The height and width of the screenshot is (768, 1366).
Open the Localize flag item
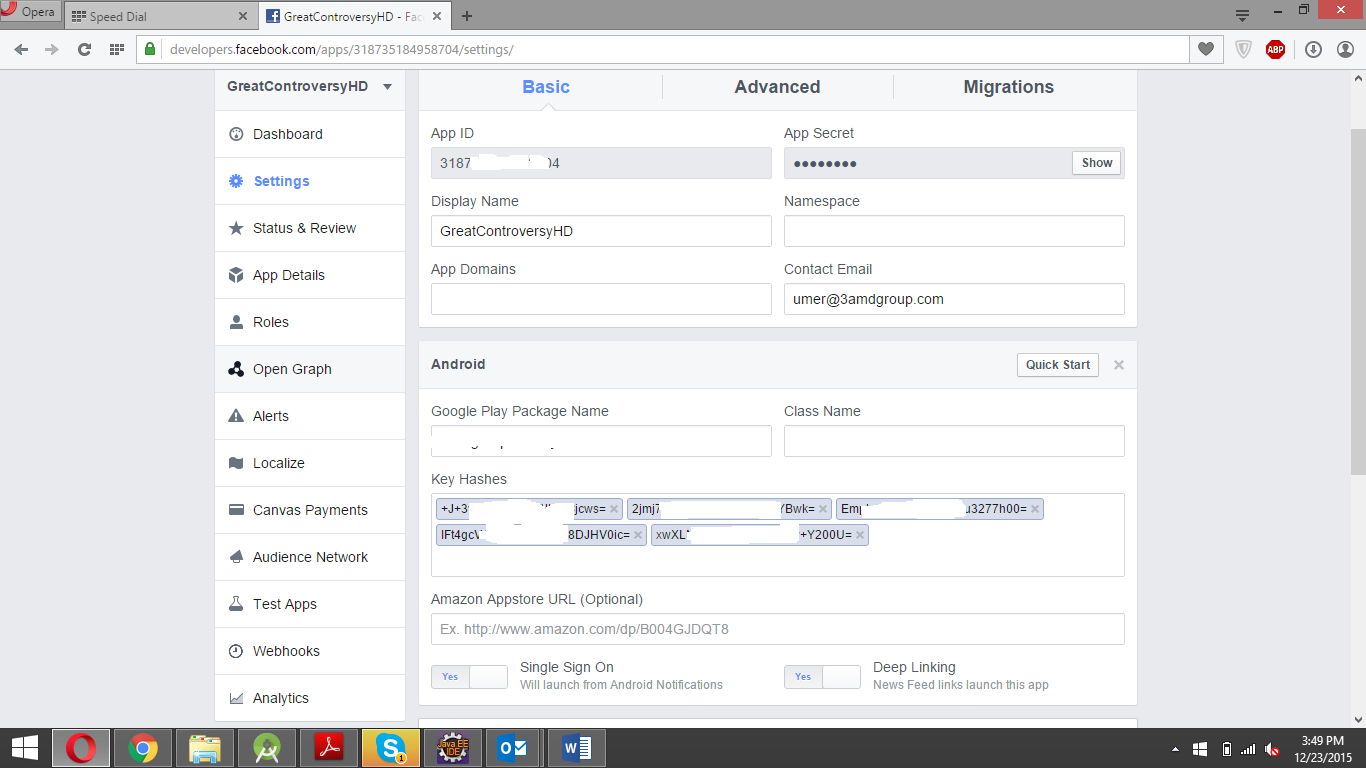click(310, 463)
